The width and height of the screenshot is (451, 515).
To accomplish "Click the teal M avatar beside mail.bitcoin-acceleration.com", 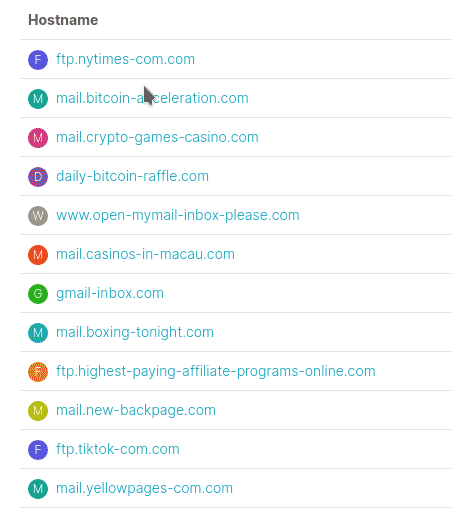I will tap(38, 99).
